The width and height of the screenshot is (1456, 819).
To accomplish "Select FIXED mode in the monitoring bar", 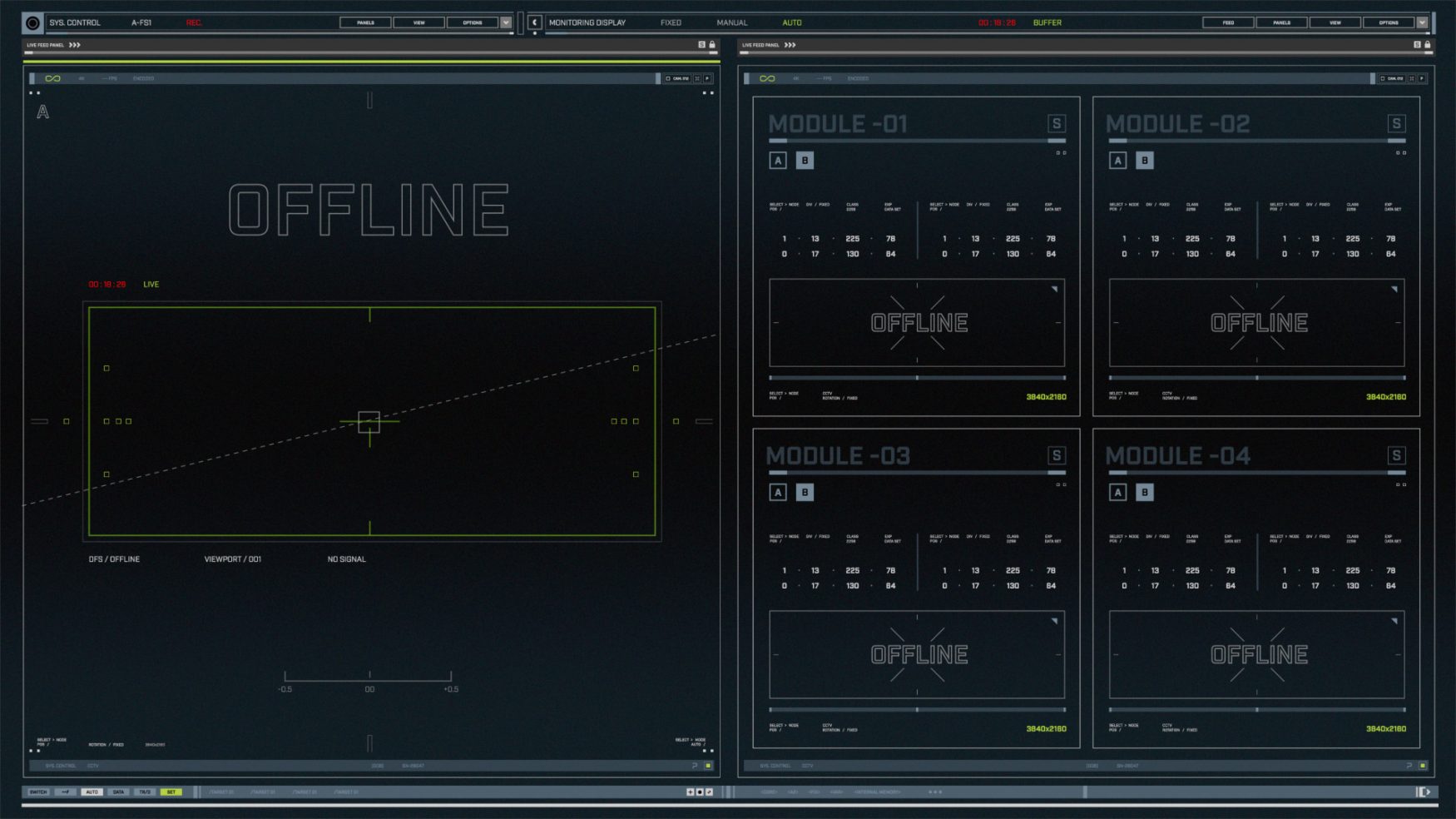I will point(671,22).
